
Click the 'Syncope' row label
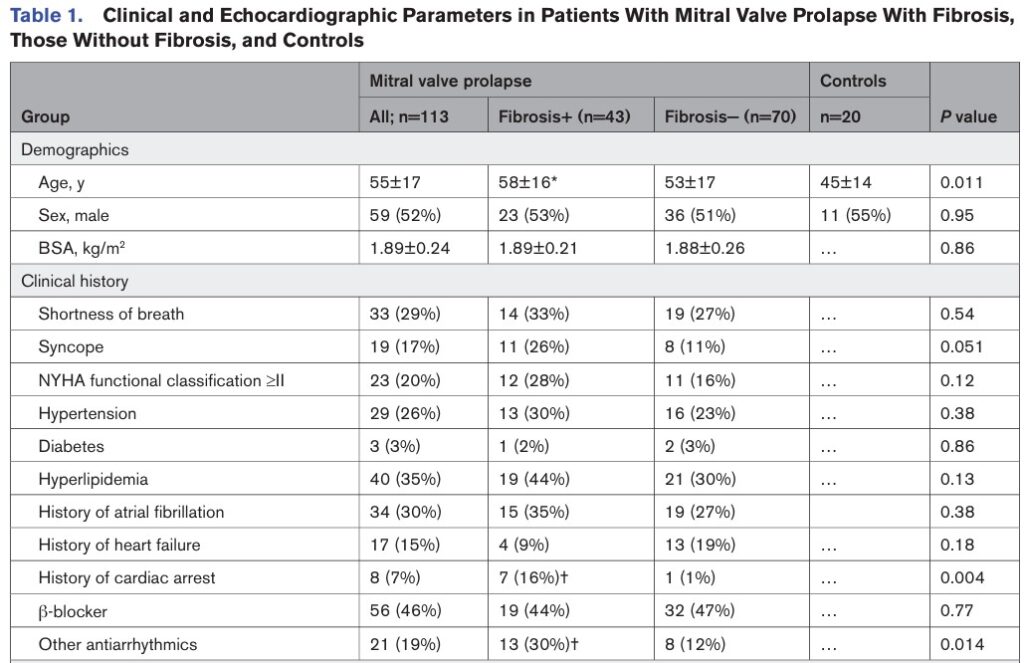(71, 347)
